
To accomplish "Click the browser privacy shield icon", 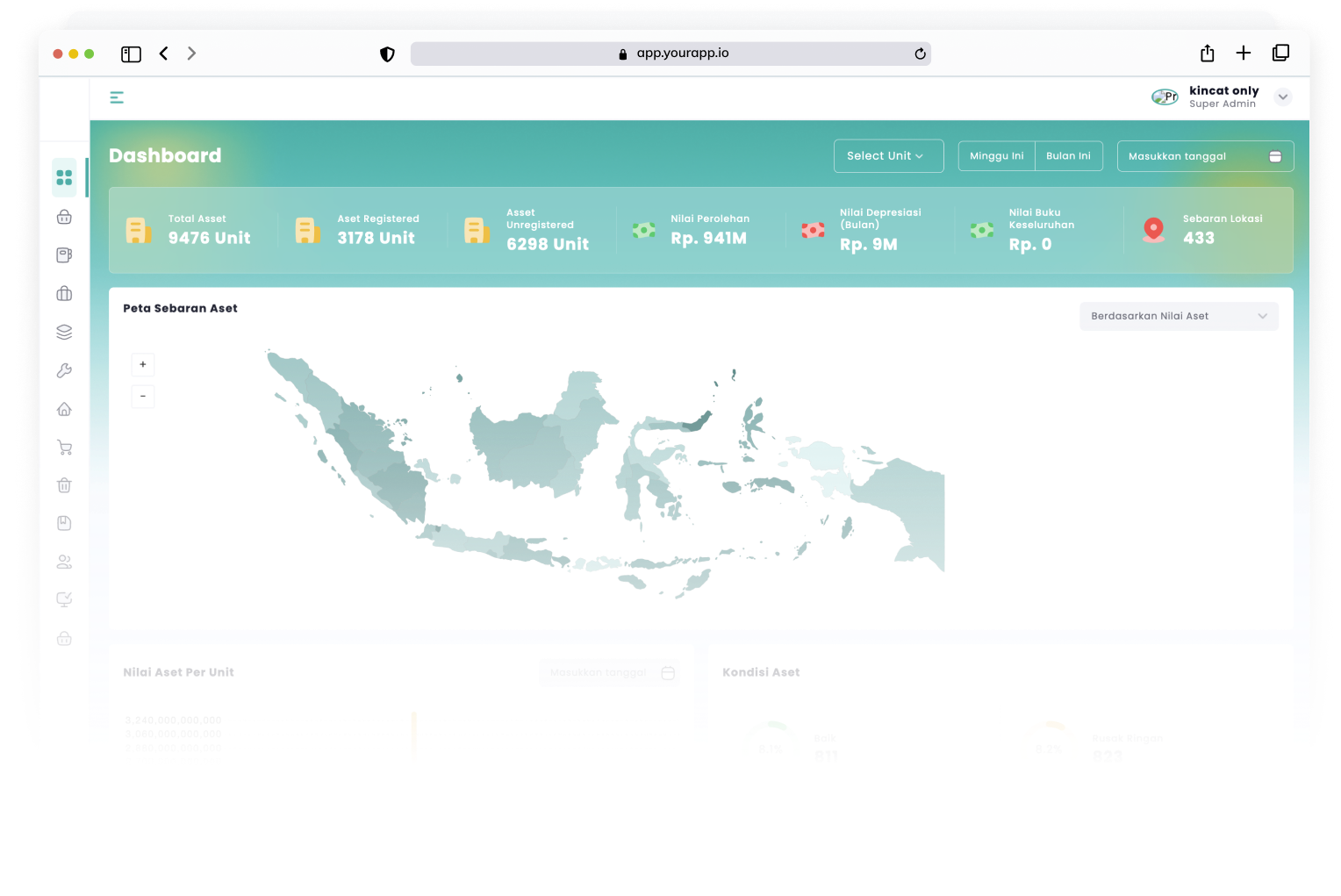I will pyautogui.click(x=387, y=54).
